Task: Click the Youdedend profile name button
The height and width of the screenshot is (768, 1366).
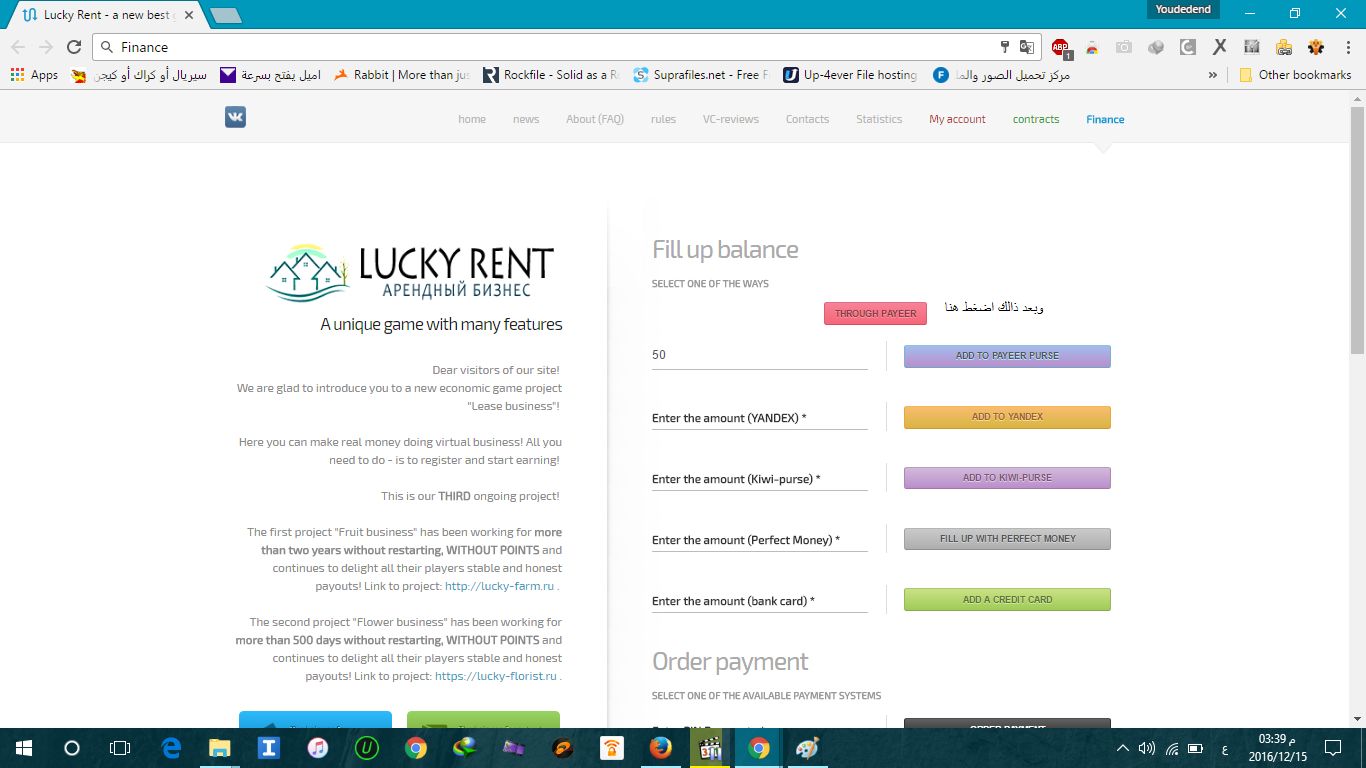Action: click(1183, 9)
